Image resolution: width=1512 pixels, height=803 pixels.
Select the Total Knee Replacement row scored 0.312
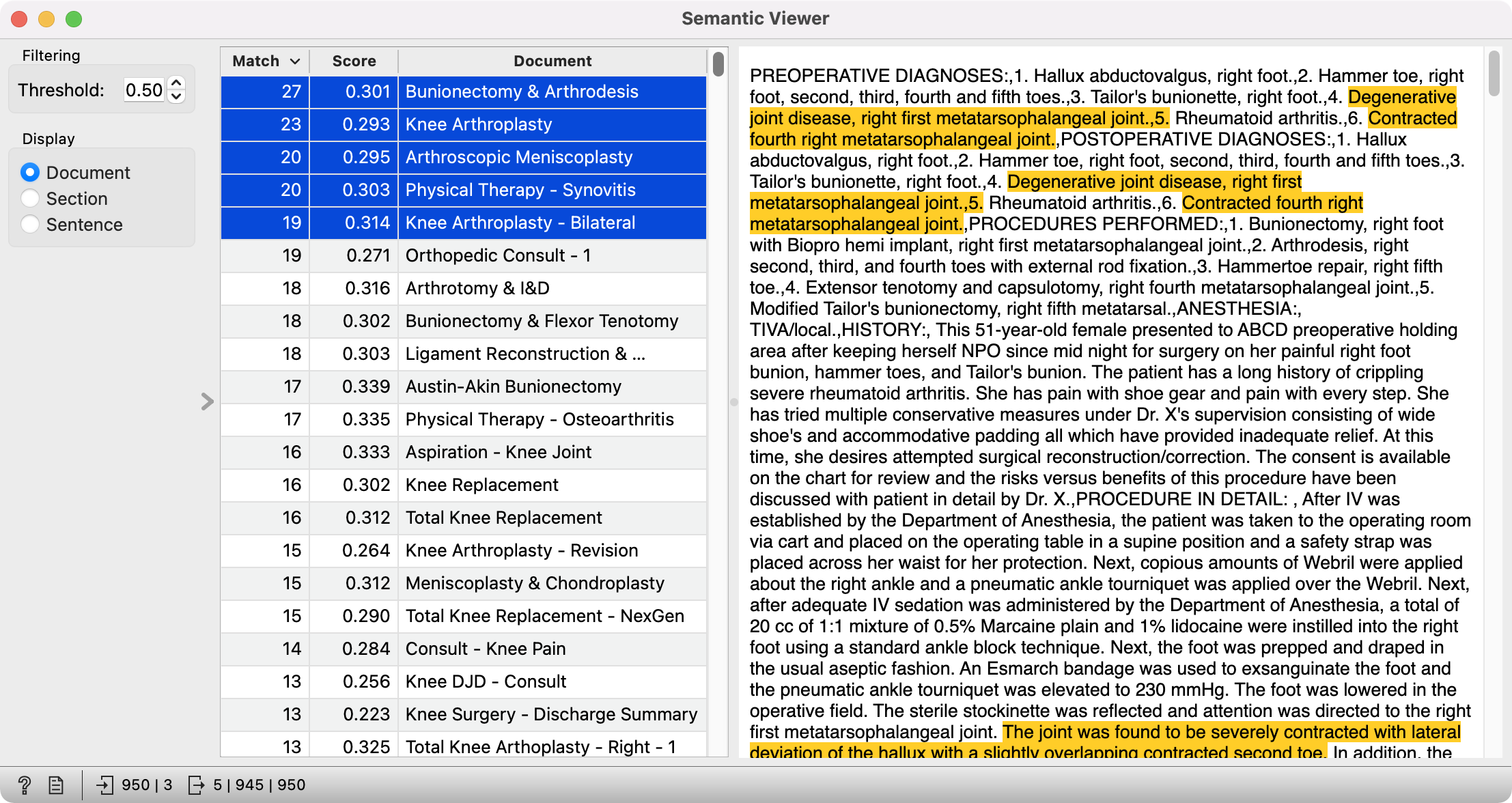coord(464,518)
